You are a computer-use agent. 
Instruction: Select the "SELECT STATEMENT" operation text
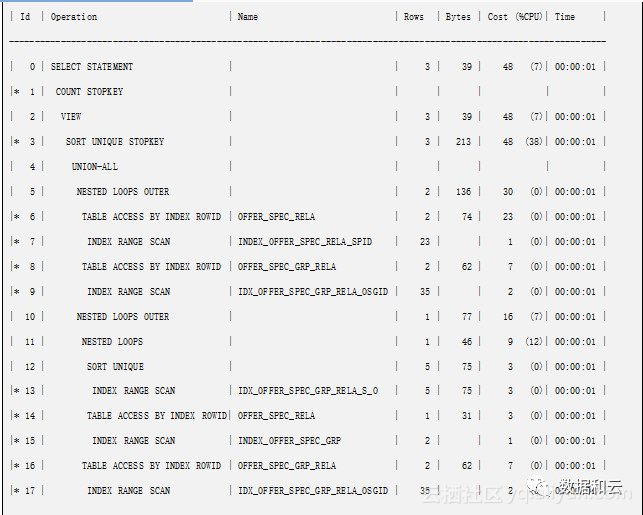pyautogui.click(x=92, y=66)
